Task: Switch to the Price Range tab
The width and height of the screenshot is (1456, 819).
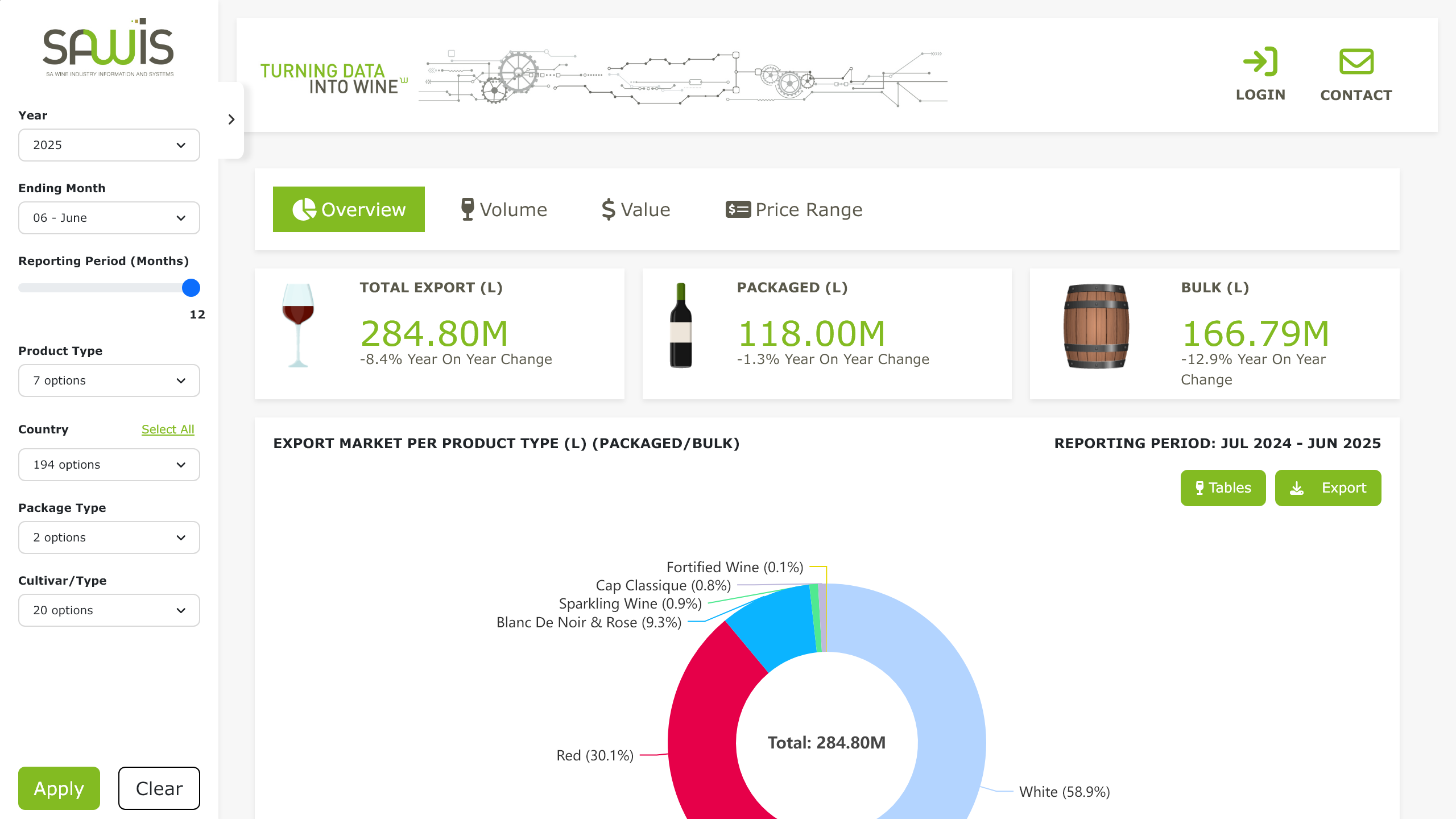Action: (794, 209)
